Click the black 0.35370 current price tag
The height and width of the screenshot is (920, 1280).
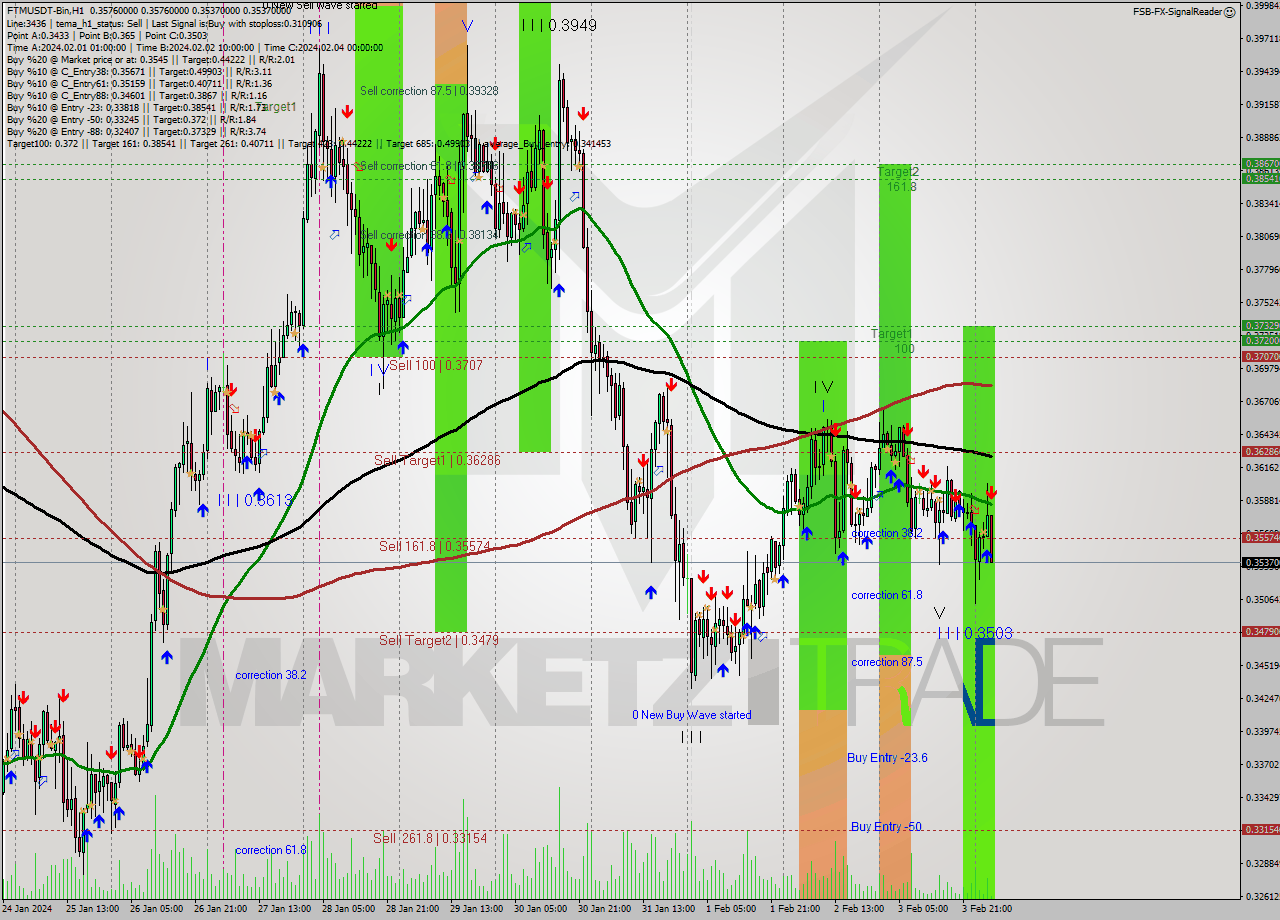1260,562
